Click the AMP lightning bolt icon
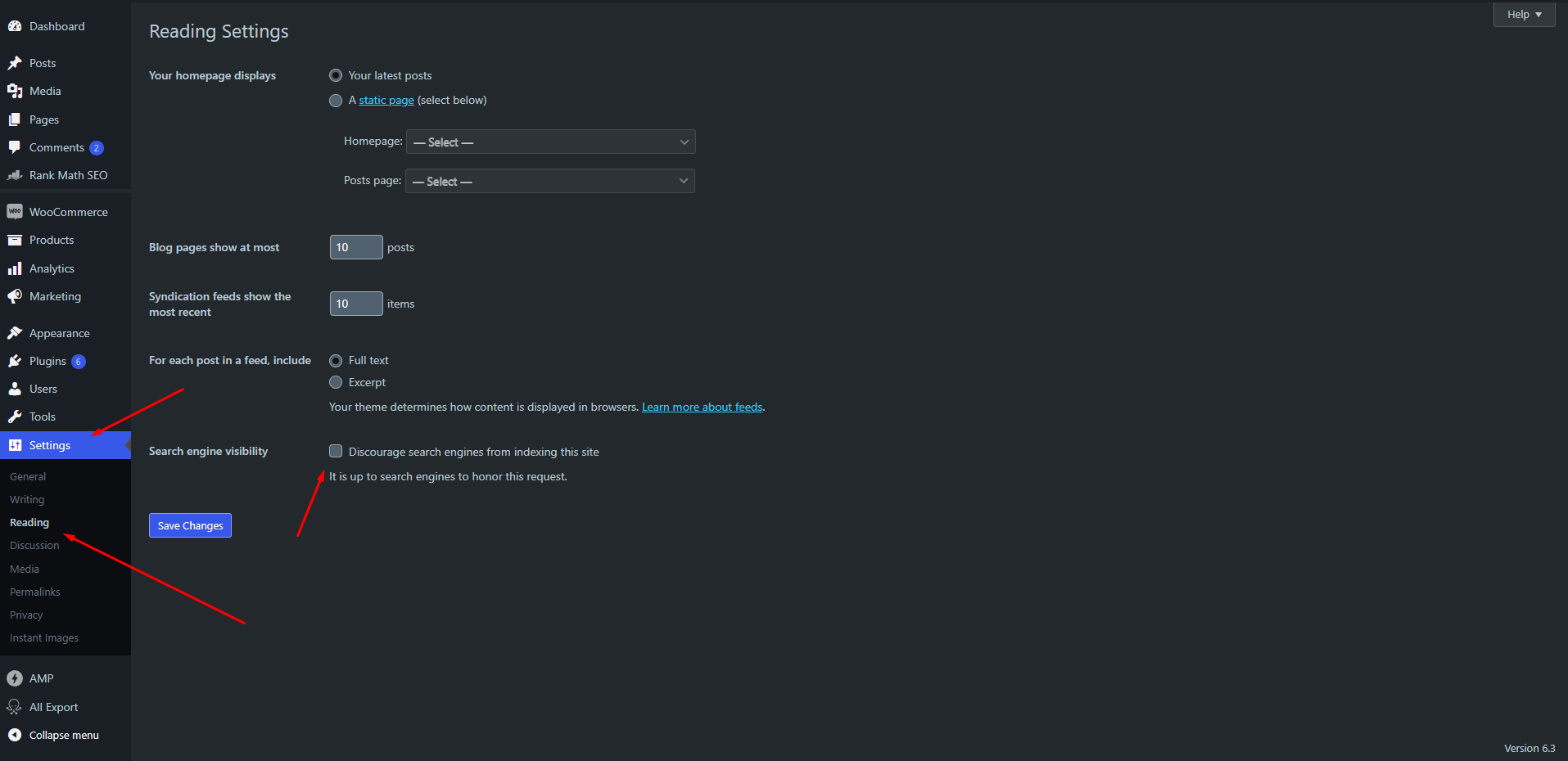Screen dimensions: 1568x761 [x=15, y=678]
